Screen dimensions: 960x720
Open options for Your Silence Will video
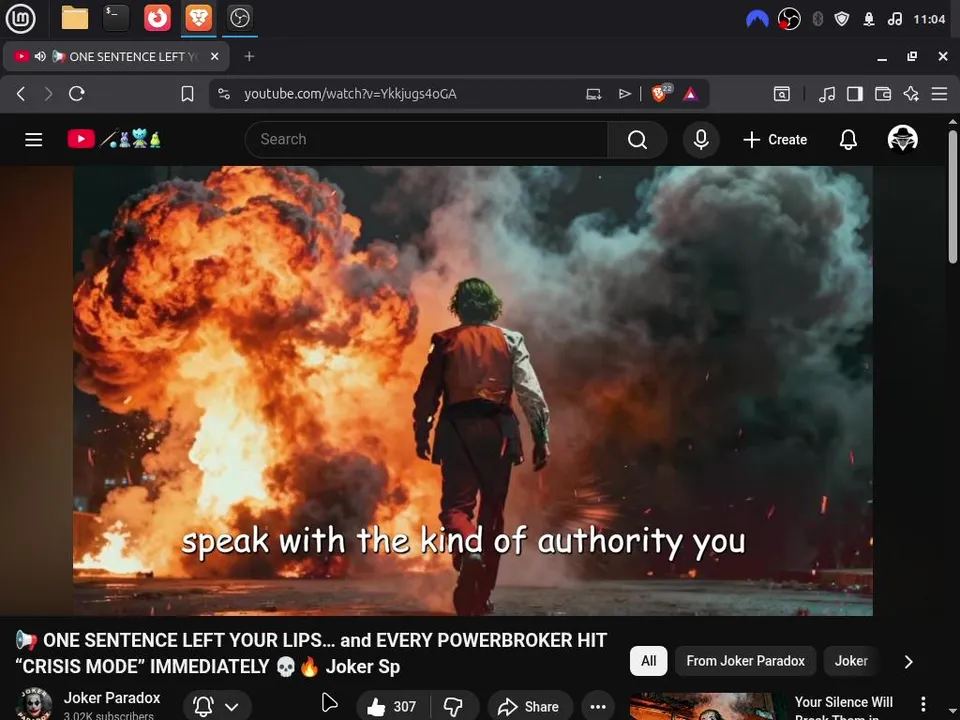[x=923, y=704]
